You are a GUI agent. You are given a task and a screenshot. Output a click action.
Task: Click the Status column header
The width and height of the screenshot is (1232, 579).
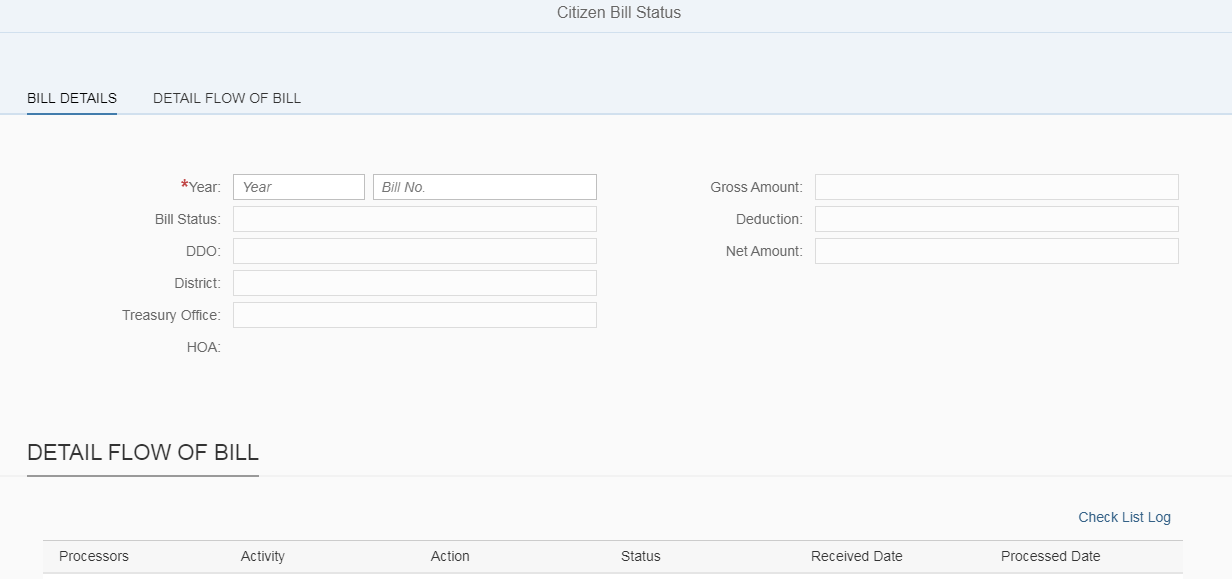[641, 556]
